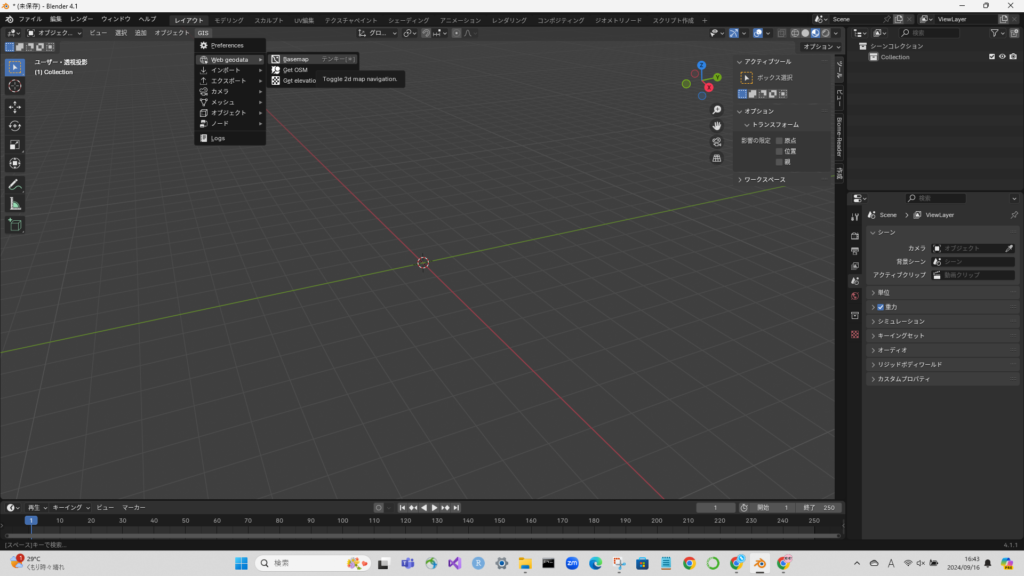Select the Rotate tool in the left toolbar

(x=15, y=126)
